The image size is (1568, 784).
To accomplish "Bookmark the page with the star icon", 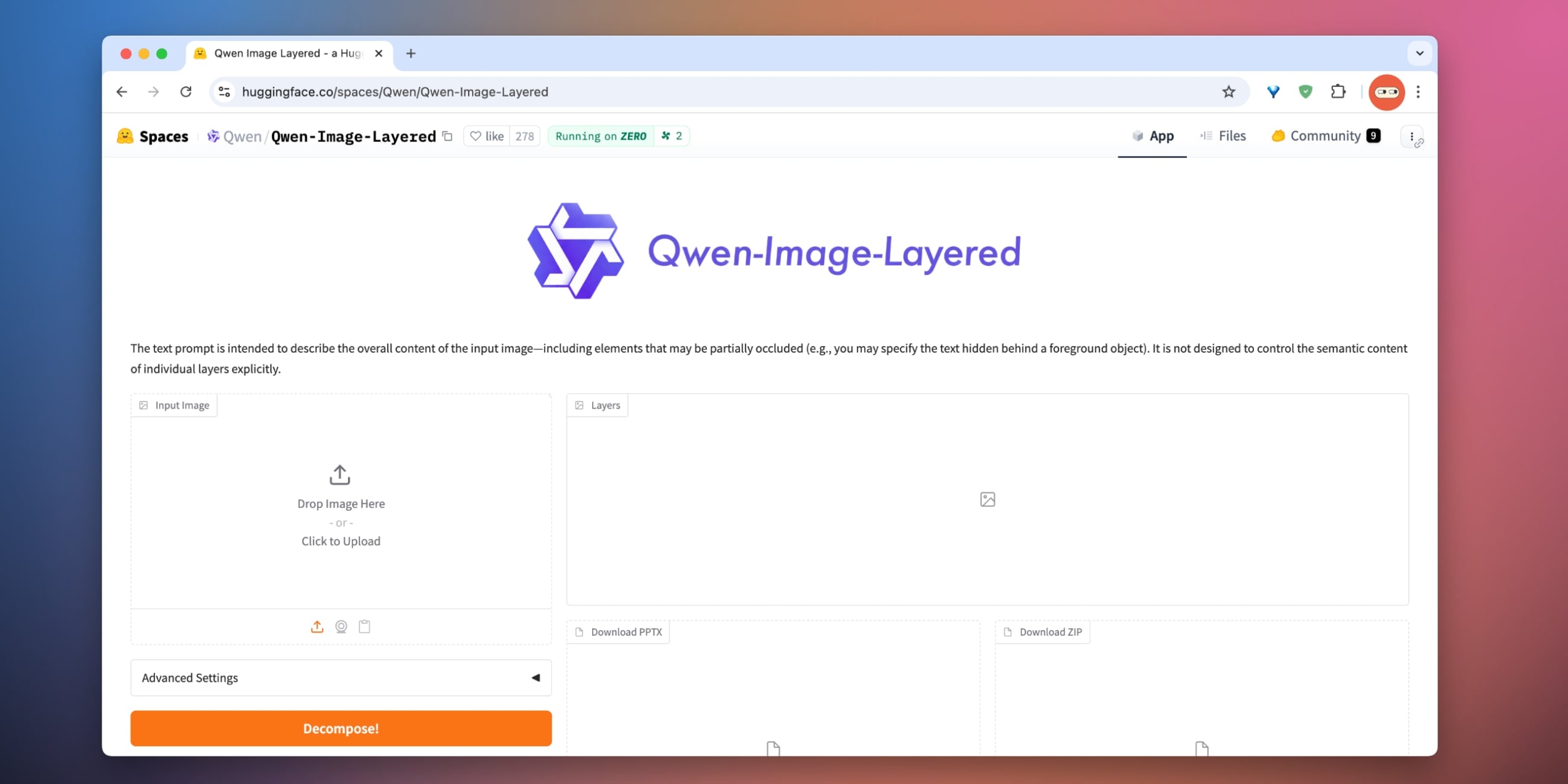I will 1228,91.
